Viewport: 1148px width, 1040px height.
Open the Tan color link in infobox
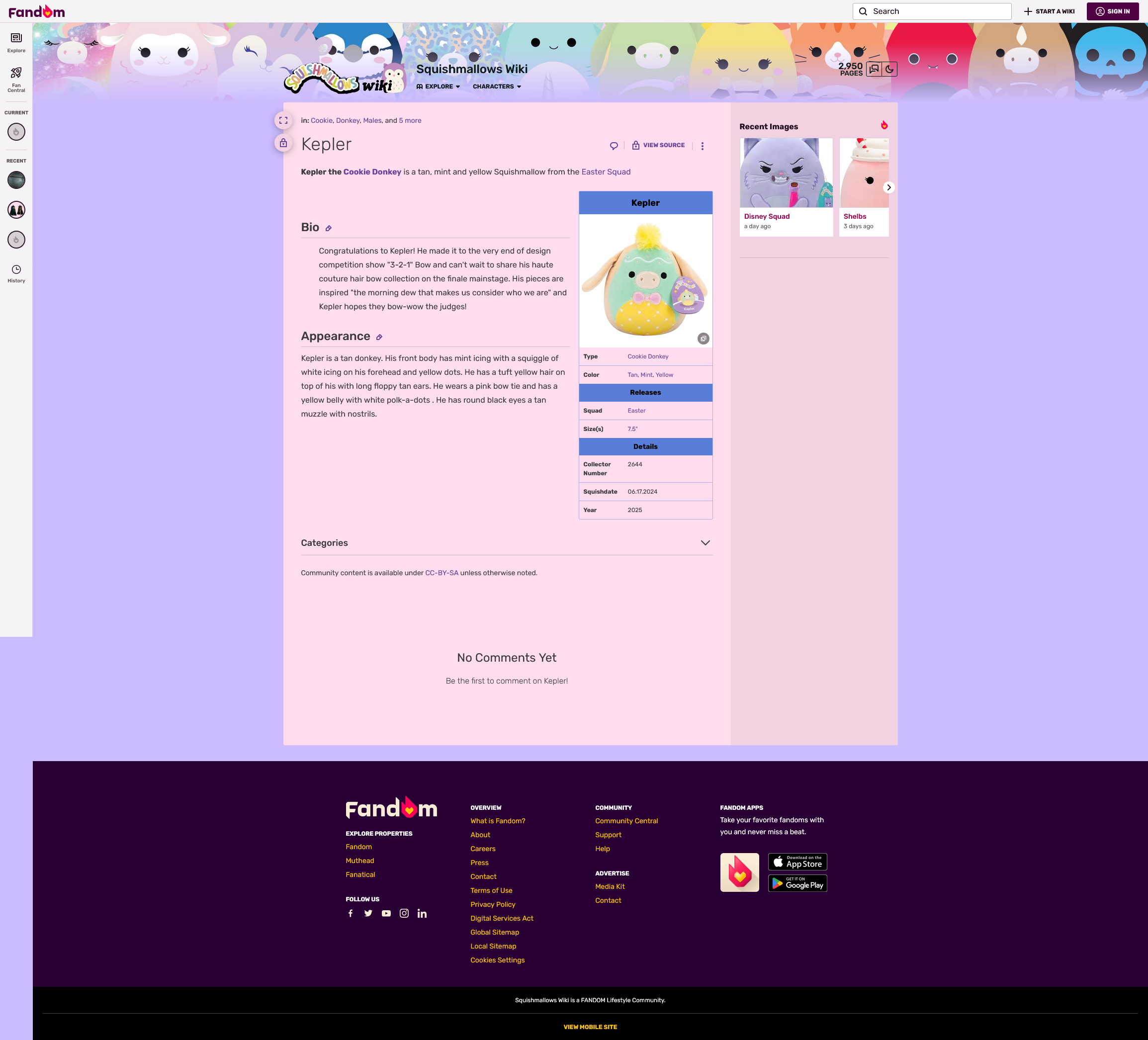(632, 375)
